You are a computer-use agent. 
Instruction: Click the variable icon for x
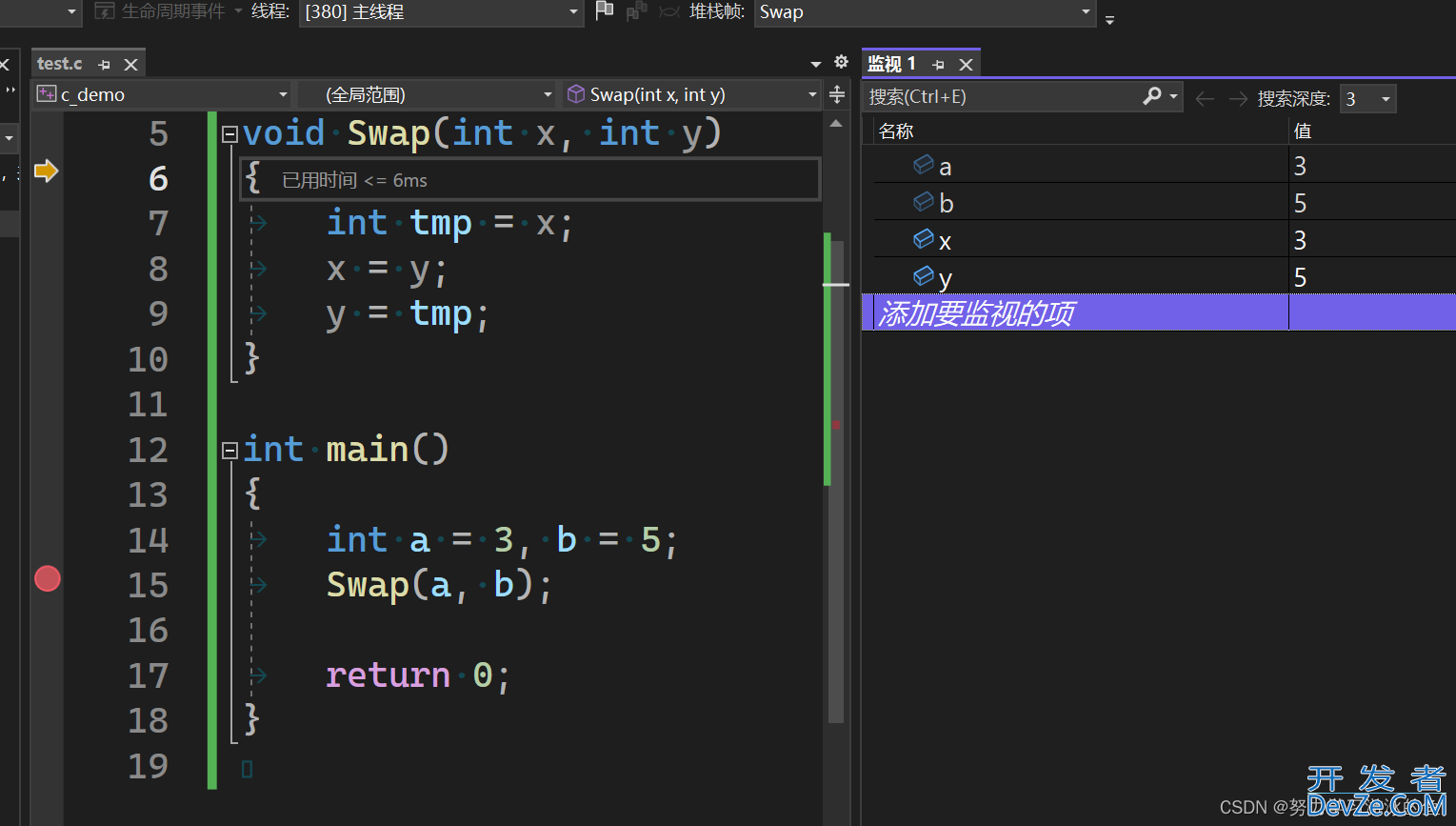pyautogui.click(x=924, y=238)
